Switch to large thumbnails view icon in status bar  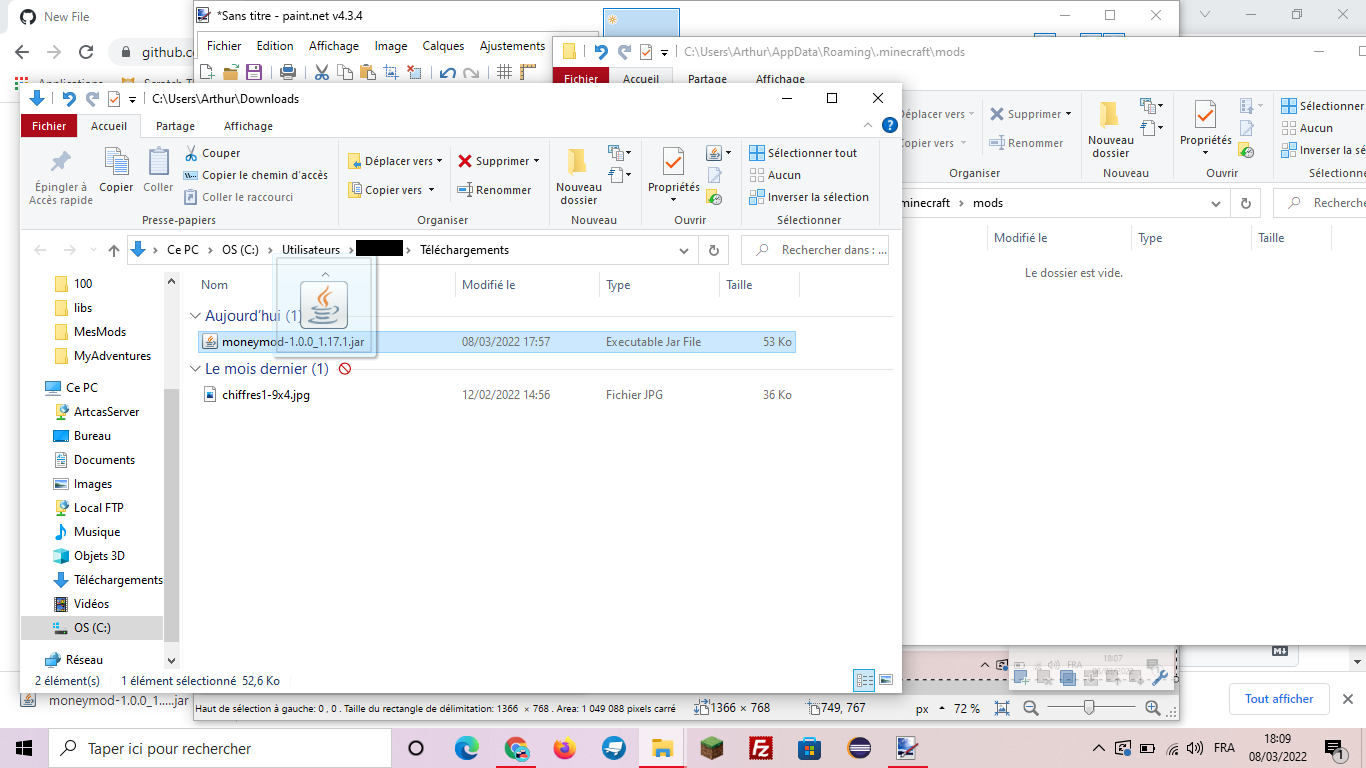[x=886, y=681]
